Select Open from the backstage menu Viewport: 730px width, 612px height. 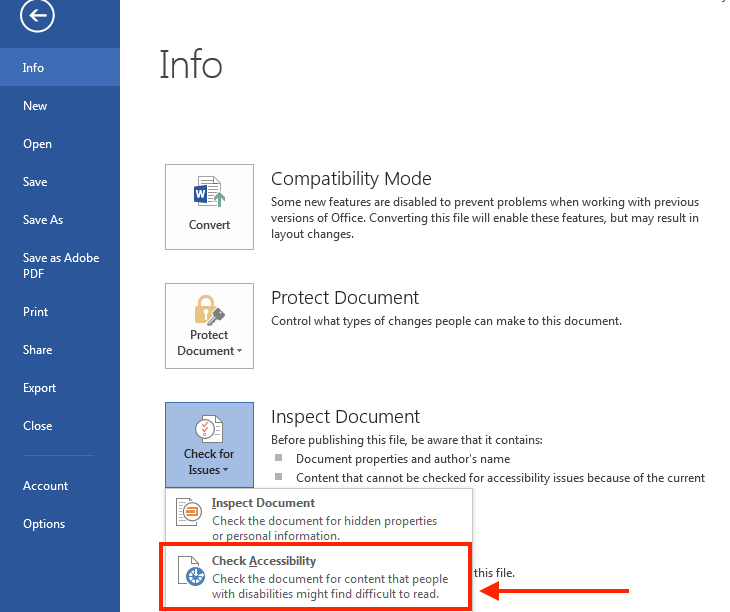click(37, 144)
